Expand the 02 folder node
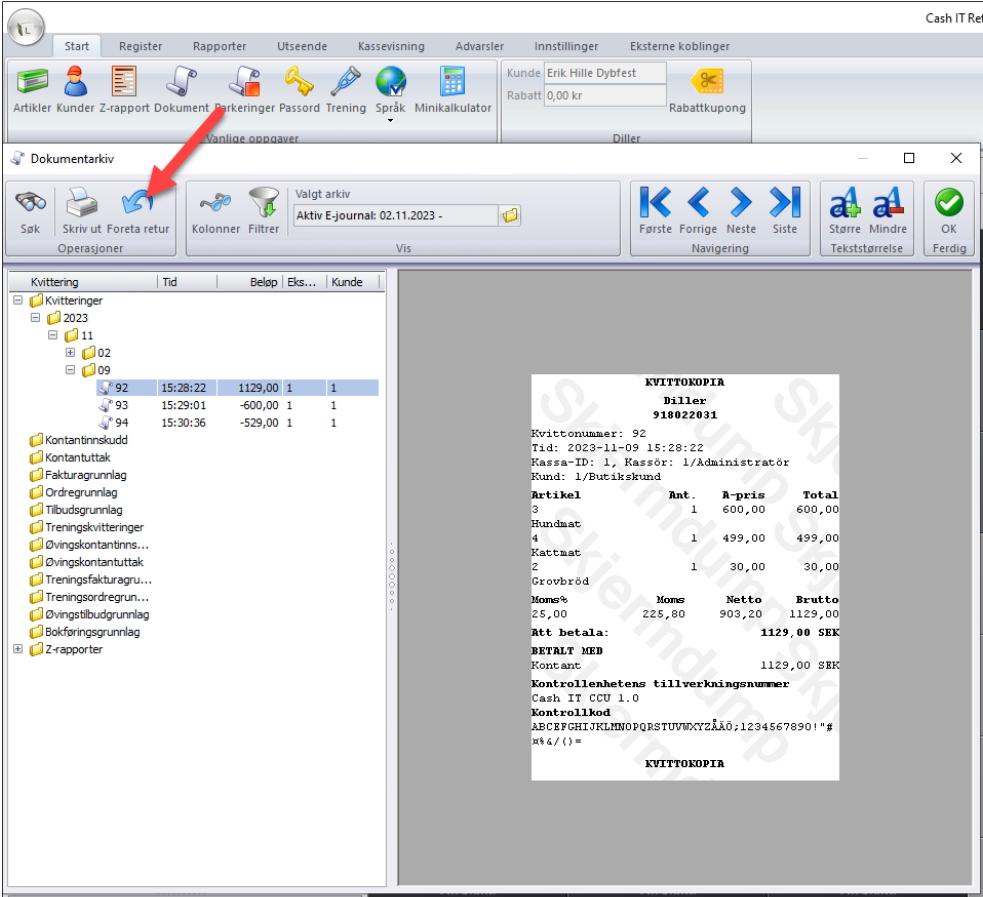 [70, 353]
